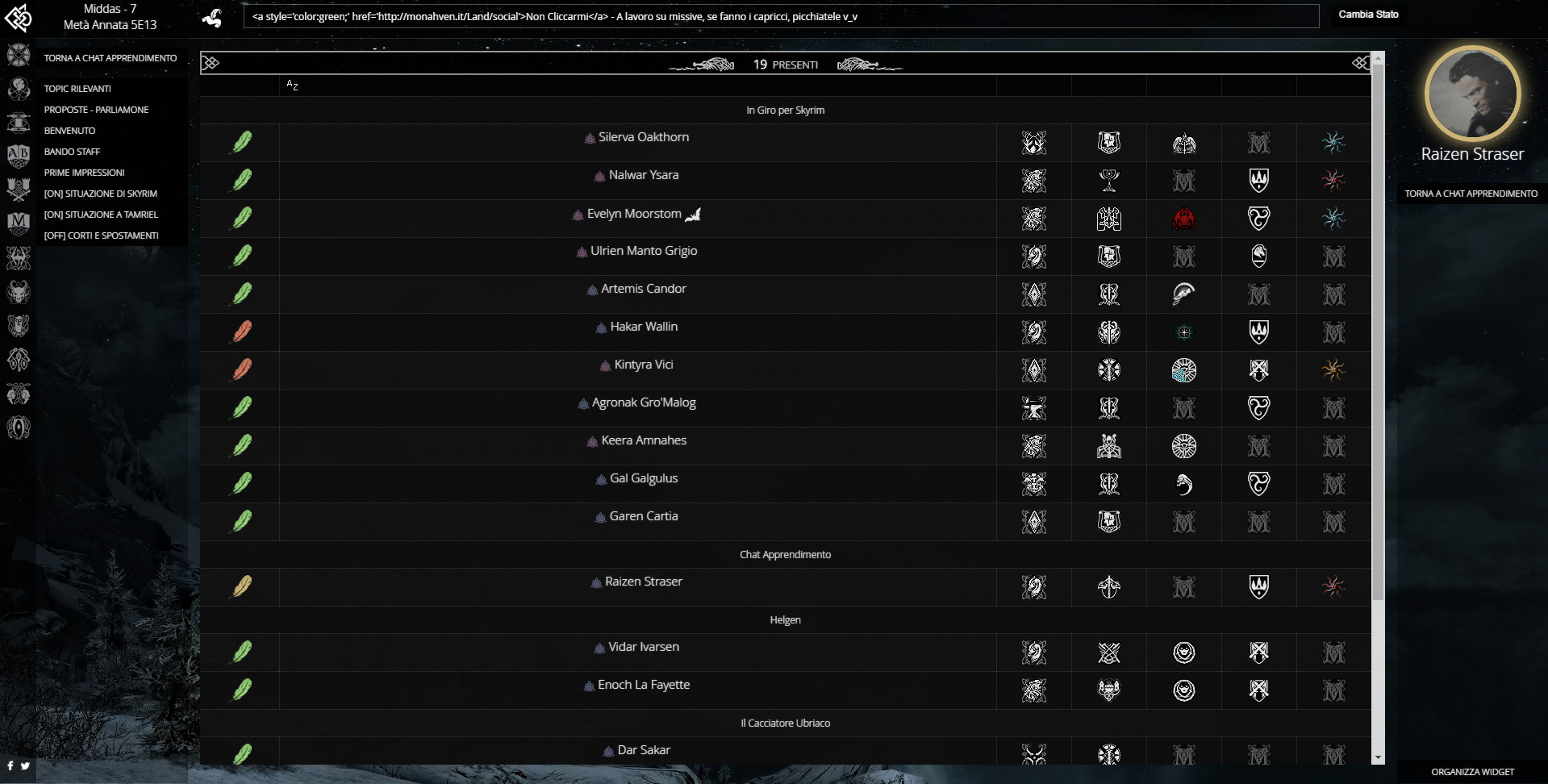Open Garen Cartia profile
The width and height of the screenshot is (1548, 784).
pyautogui.click(x=644, y=516)
